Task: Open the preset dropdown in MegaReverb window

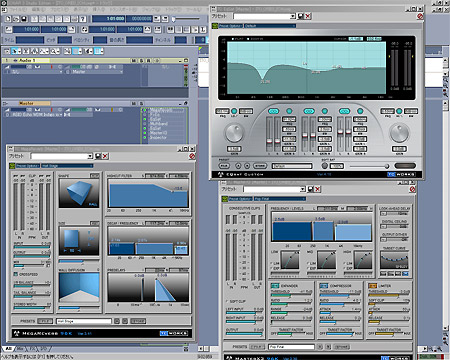Action: [90, 156]
